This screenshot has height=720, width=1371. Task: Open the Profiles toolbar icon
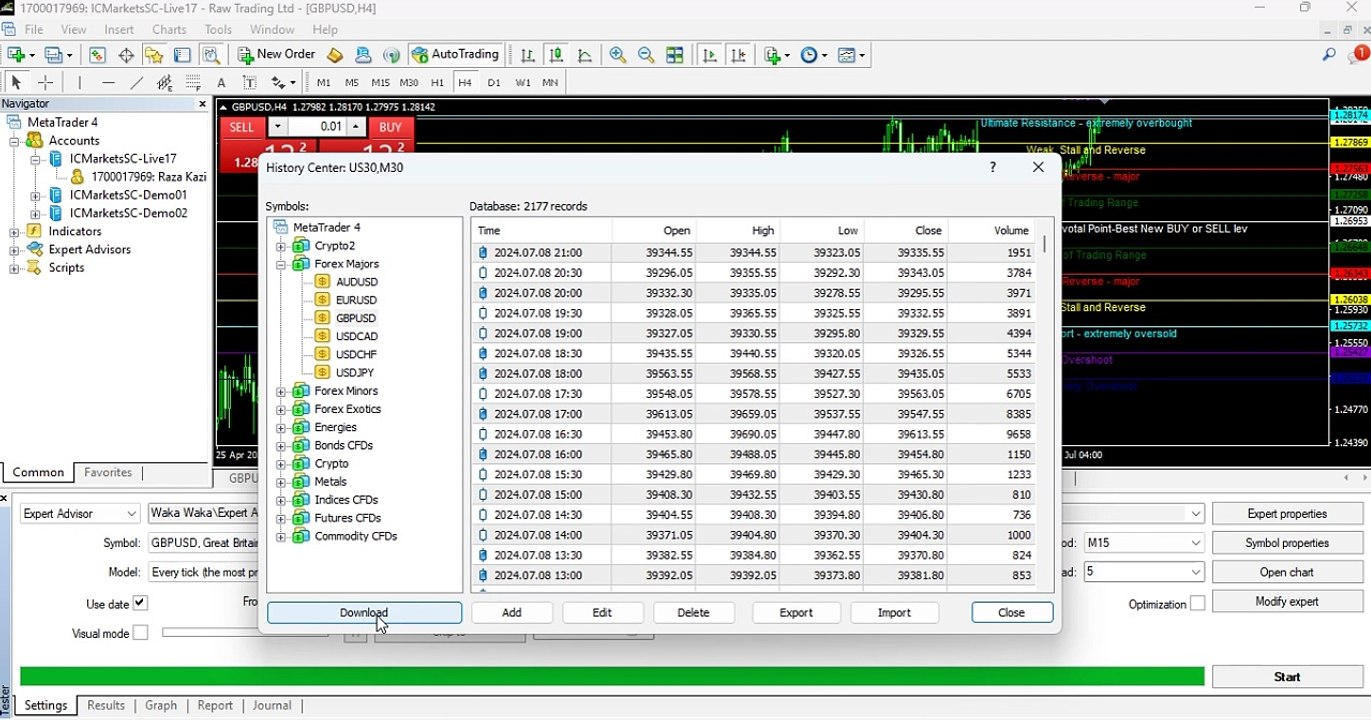pos(59,55)
